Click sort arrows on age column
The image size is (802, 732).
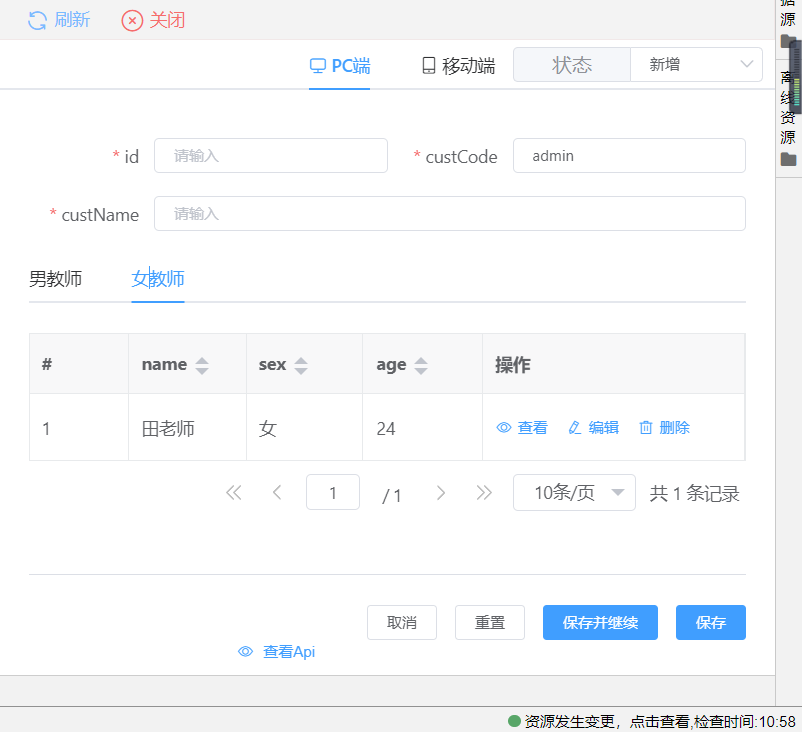click(420, 365)
